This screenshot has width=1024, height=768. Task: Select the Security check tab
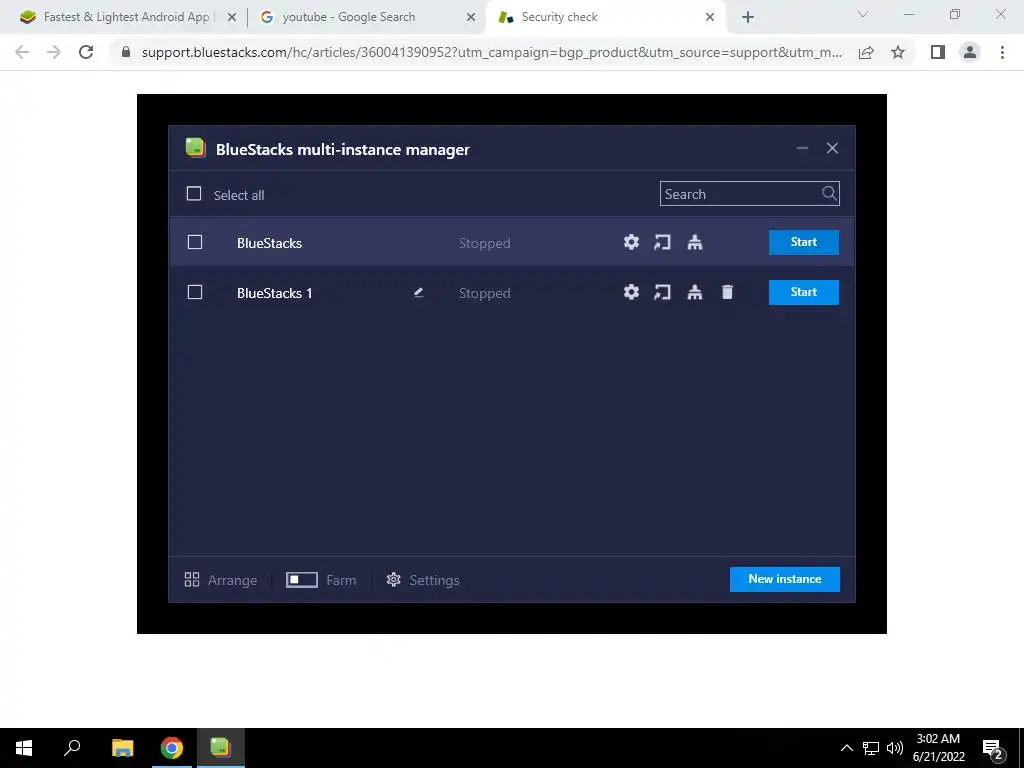[559, 17]
